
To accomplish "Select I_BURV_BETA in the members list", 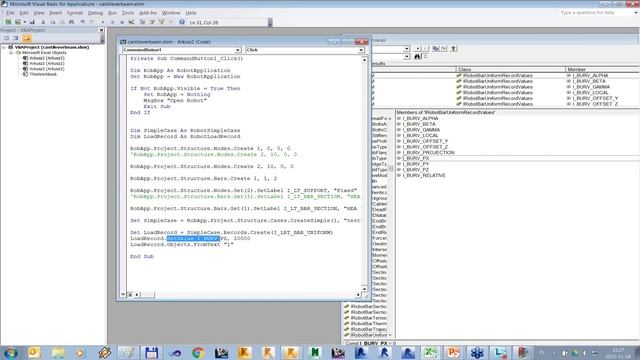I will click(419, 124).
